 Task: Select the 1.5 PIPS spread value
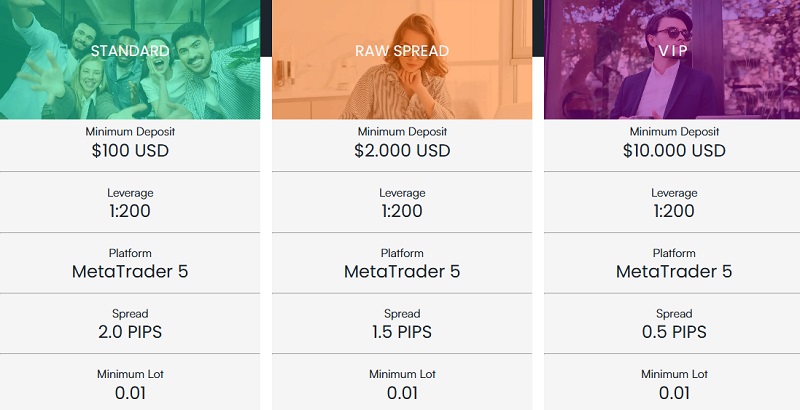pyautogui.click(x=402, y=332)
